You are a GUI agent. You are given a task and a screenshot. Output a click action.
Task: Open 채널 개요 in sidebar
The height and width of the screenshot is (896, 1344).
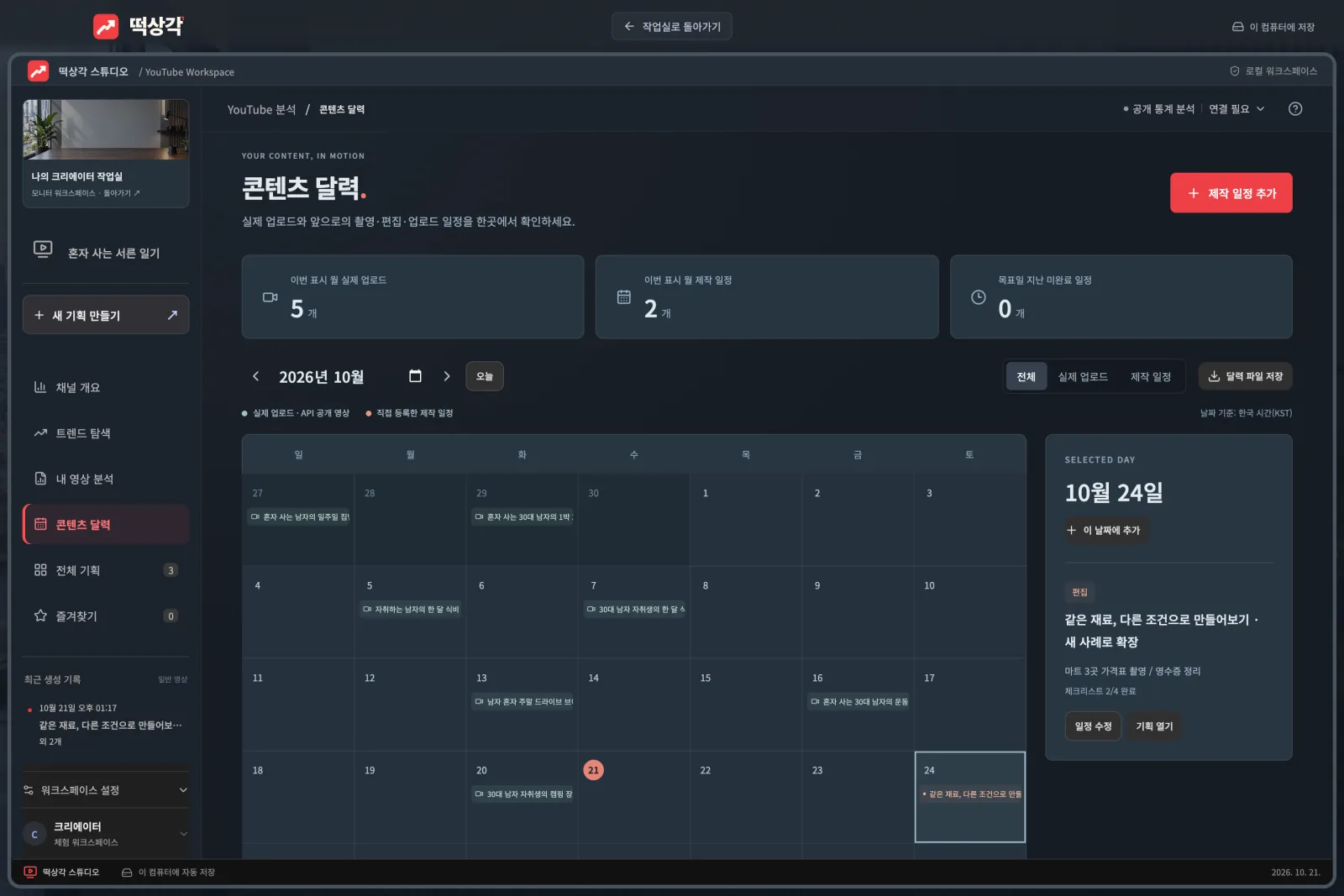point(106,387)
